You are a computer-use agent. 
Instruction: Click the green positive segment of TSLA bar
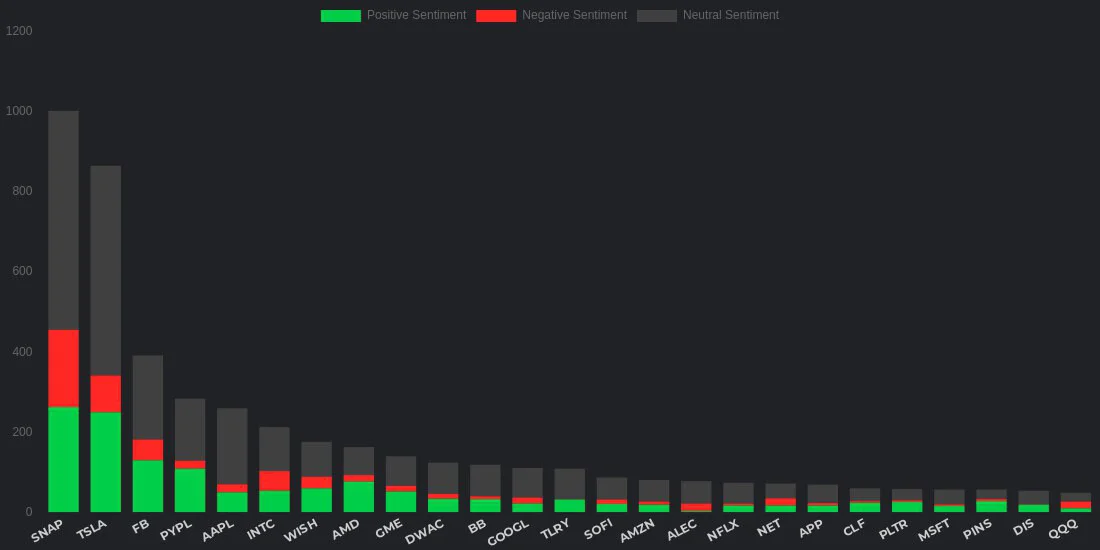tap(105, 462)
